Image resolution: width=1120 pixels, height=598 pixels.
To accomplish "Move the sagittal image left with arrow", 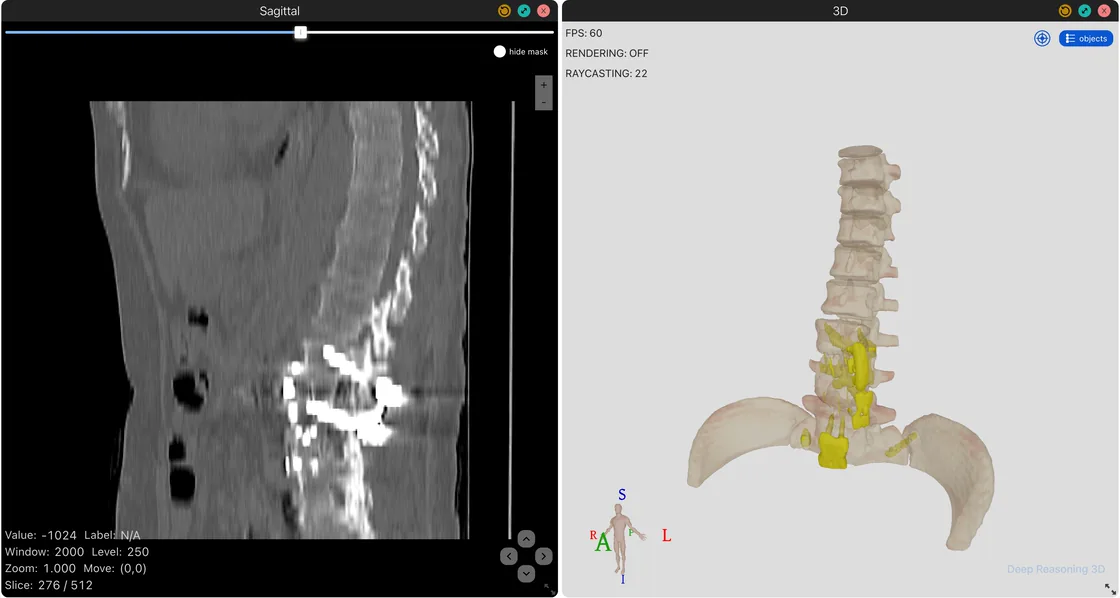I will pyautogui.click(x=509, y=556).
